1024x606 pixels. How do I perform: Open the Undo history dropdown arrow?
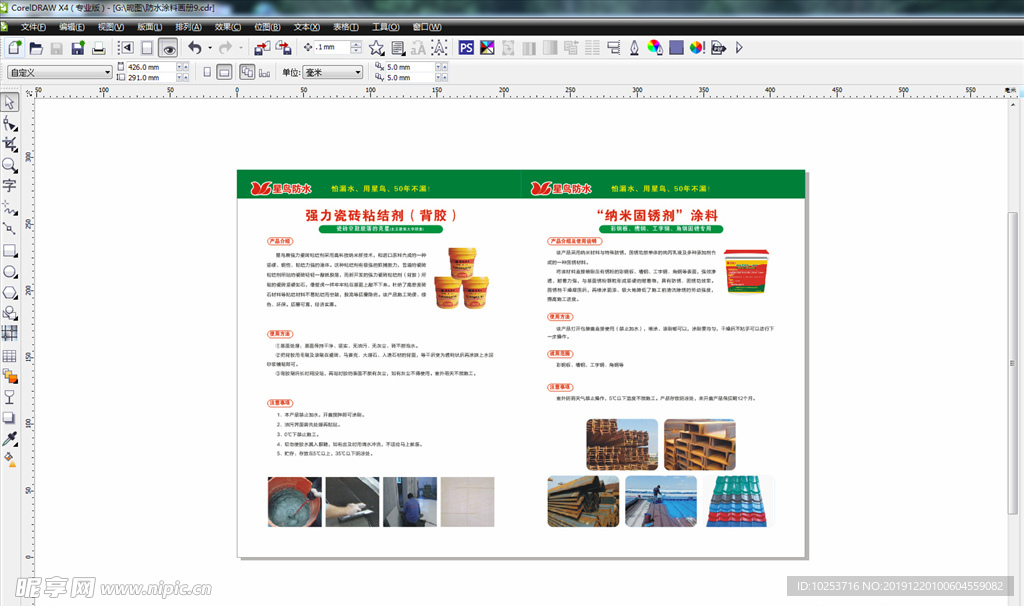tap(210, 47)
